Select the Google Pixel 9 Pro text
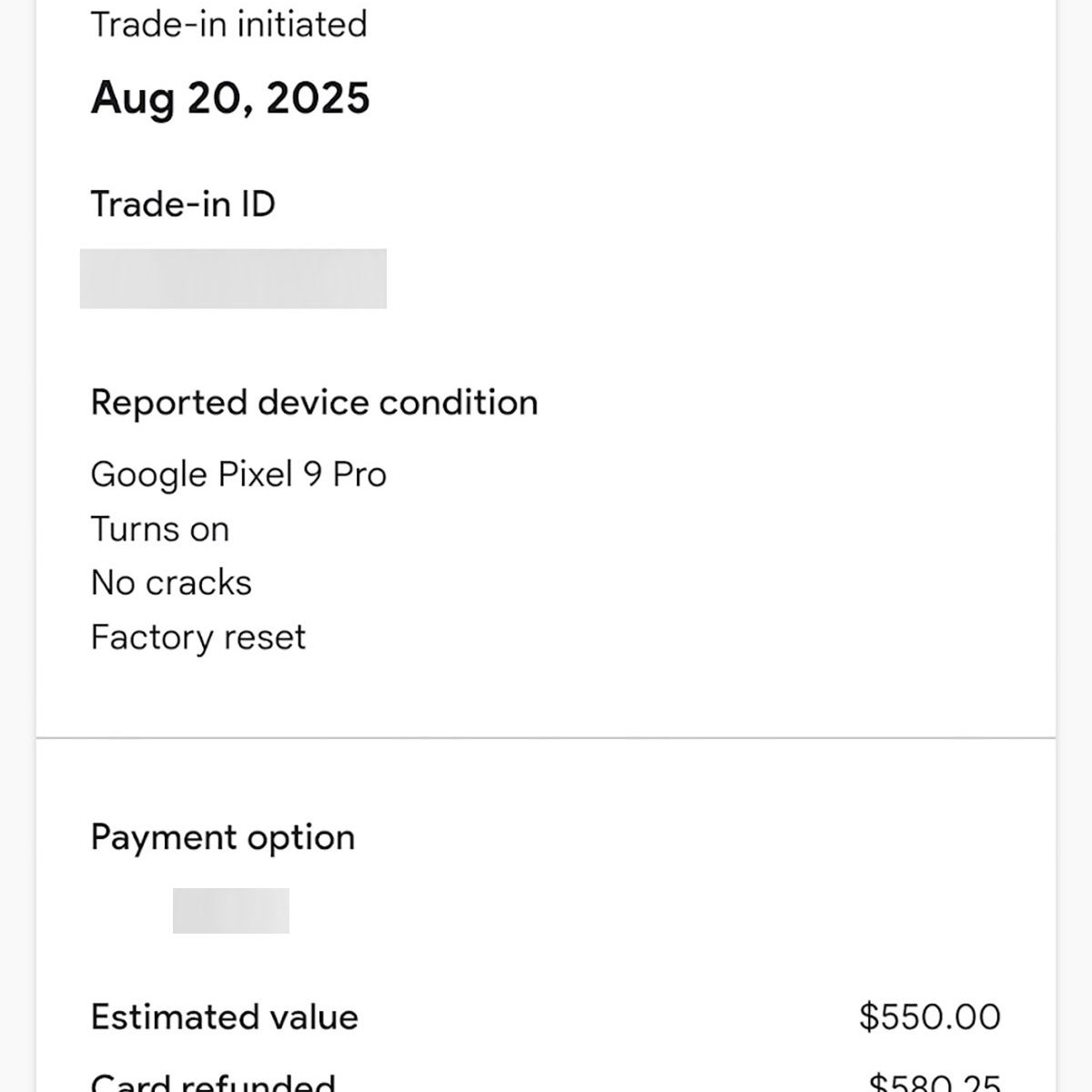 (x=238, y=474)
